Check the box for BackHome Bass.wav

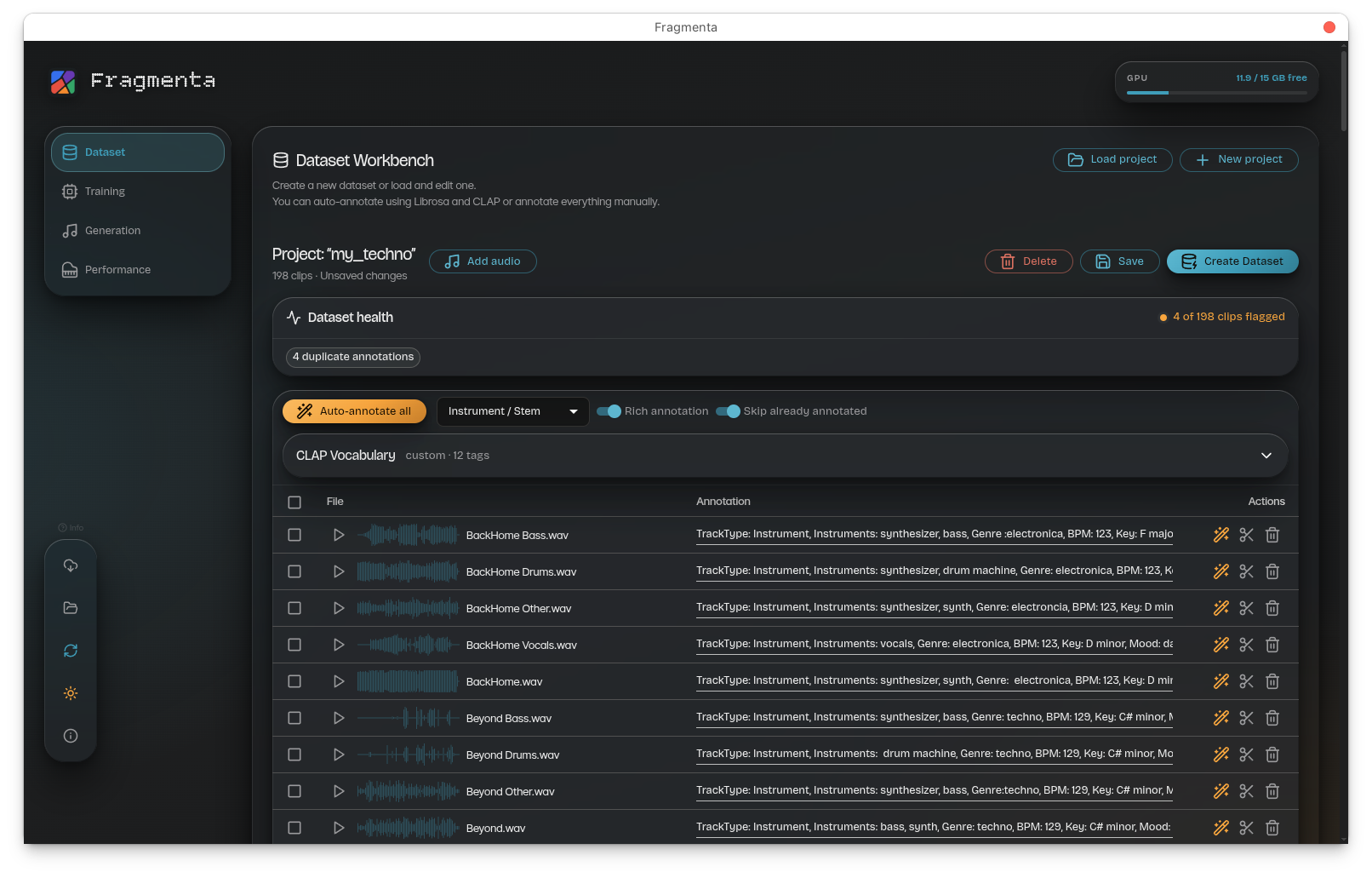click(294, 535)
